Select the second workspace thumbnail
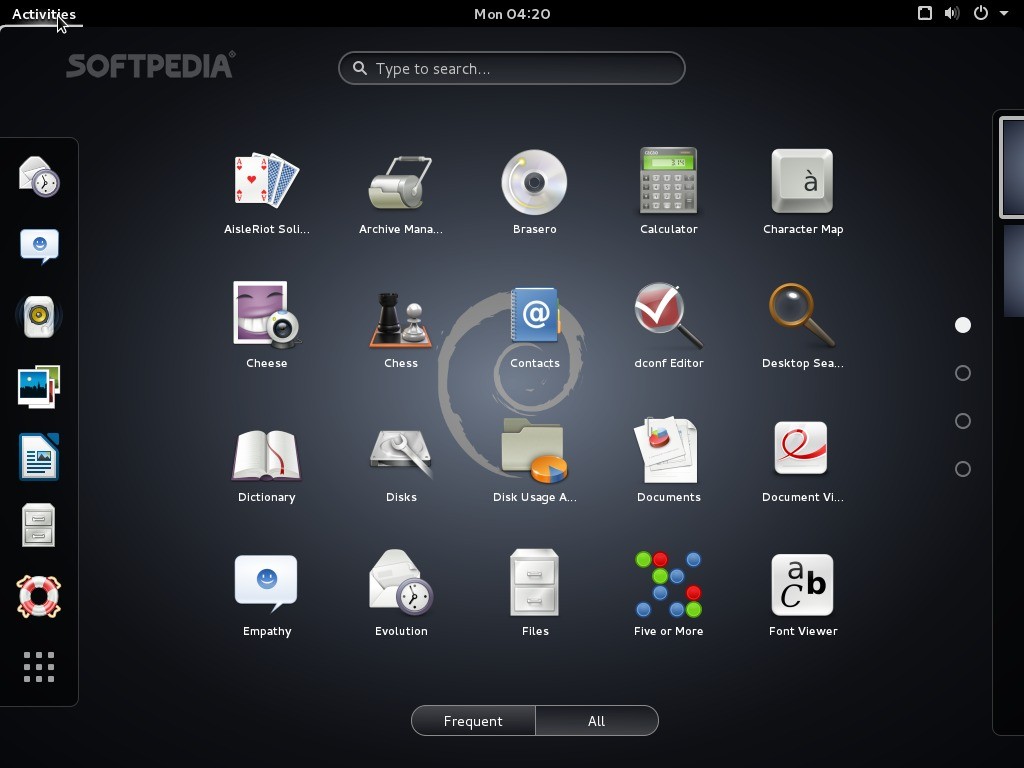Screen dimensions: 1024x768 pos(1014,270)
